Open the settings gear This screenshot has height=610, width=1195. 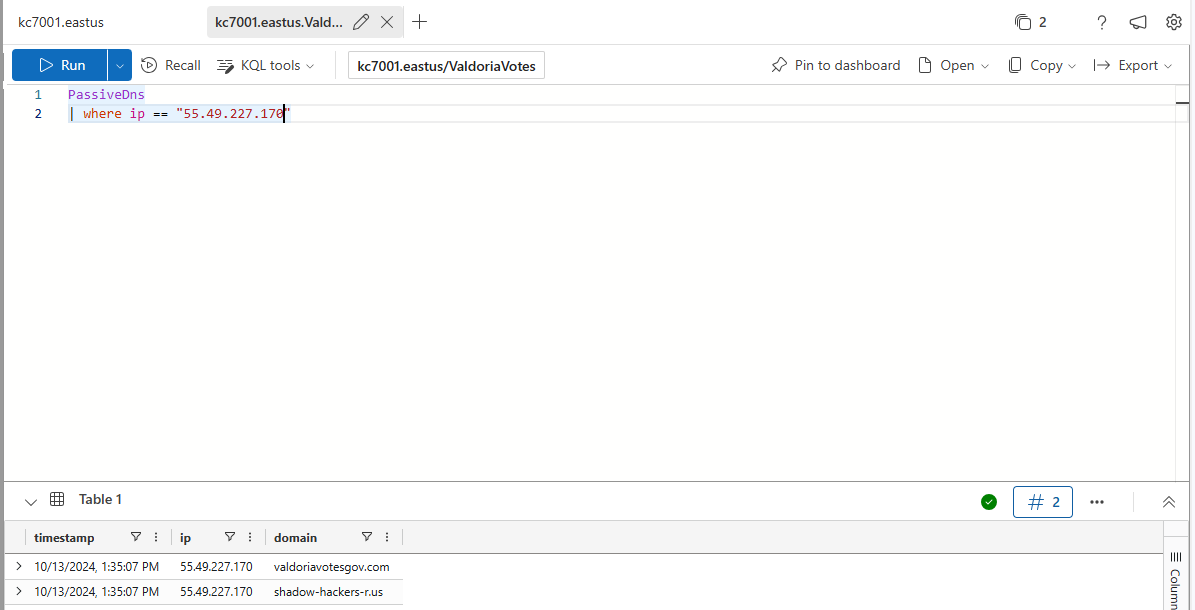tap(1174, 22)
